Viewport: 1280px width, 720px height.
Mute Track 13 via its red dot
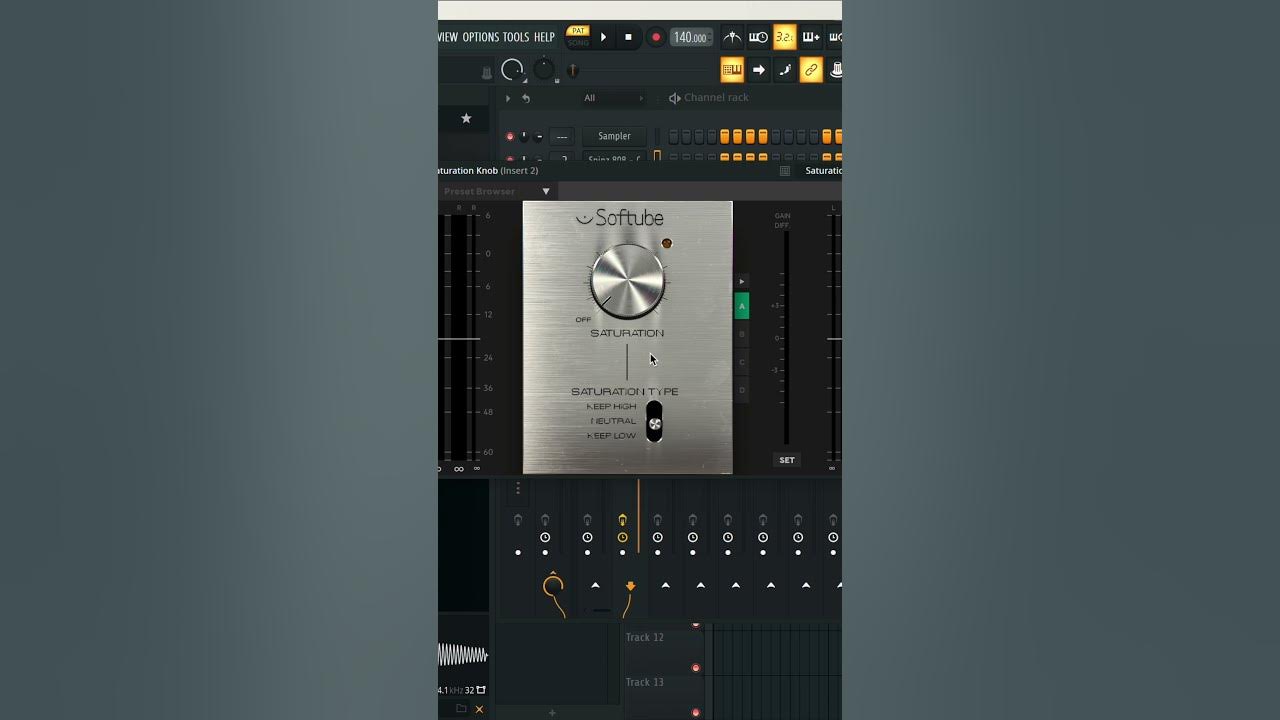coord(696,712)
